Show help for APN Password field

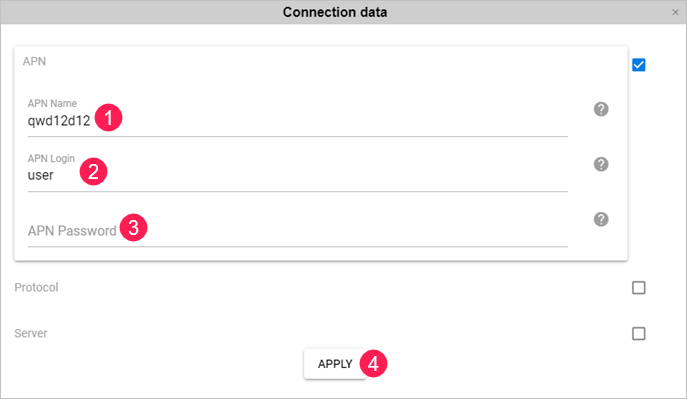point(601,219)
